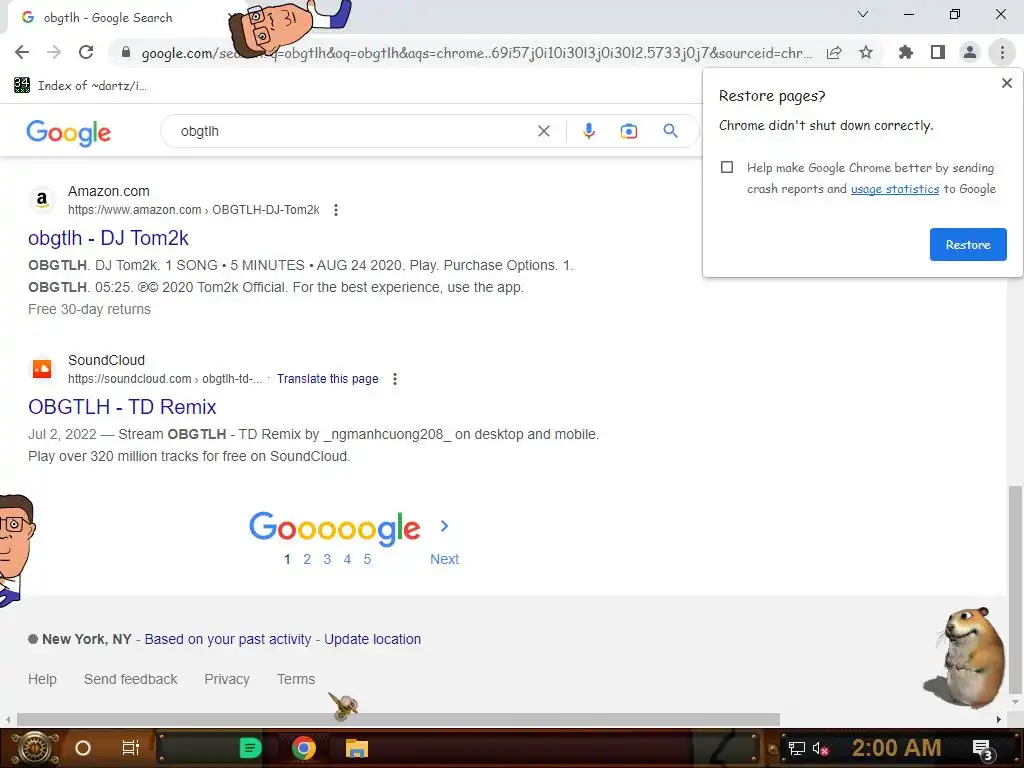
Task: Go back to the previous page
Action: [x=22, y=52]
